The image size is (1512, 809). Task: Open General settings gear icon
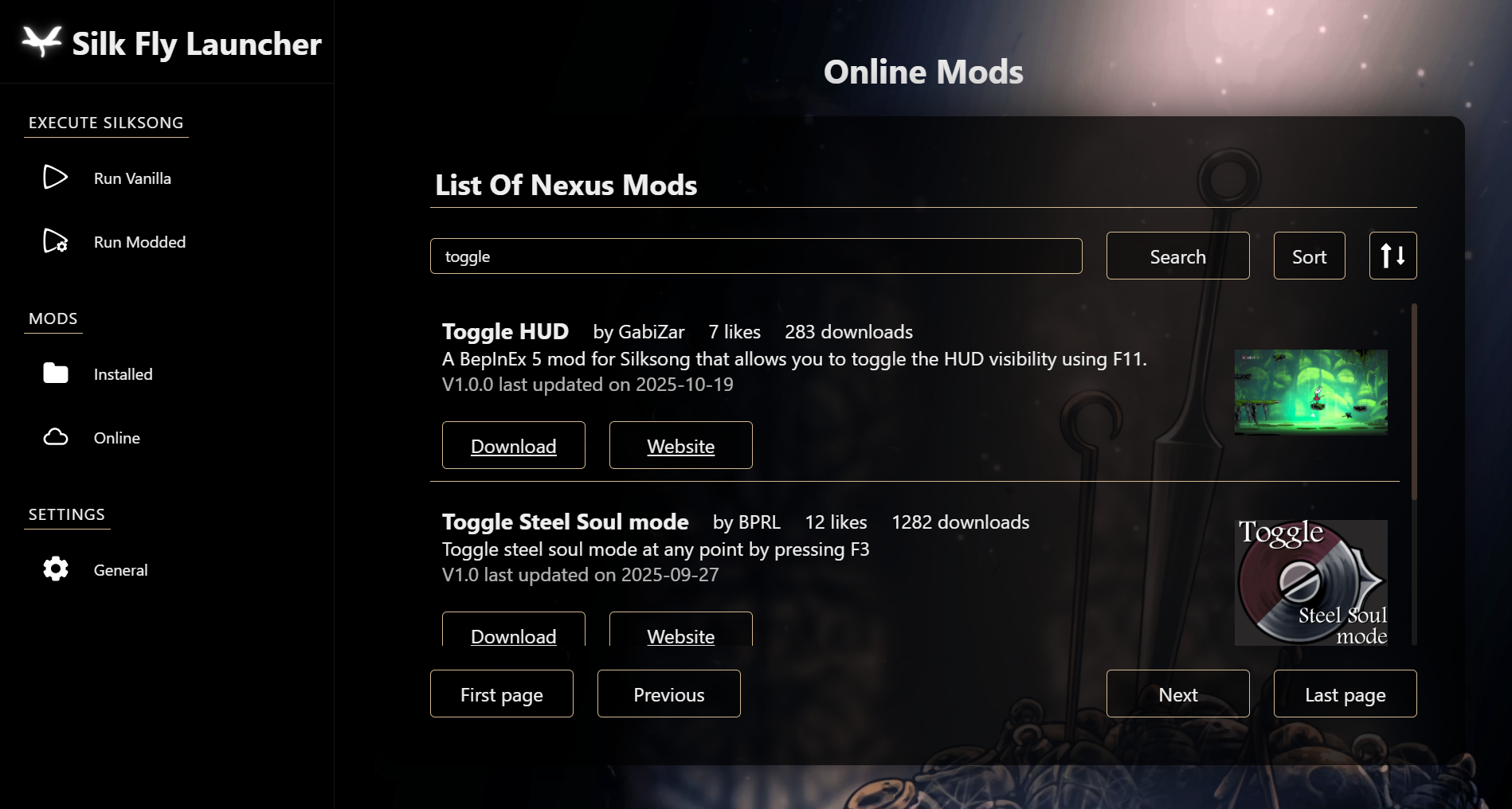(55, 569)
